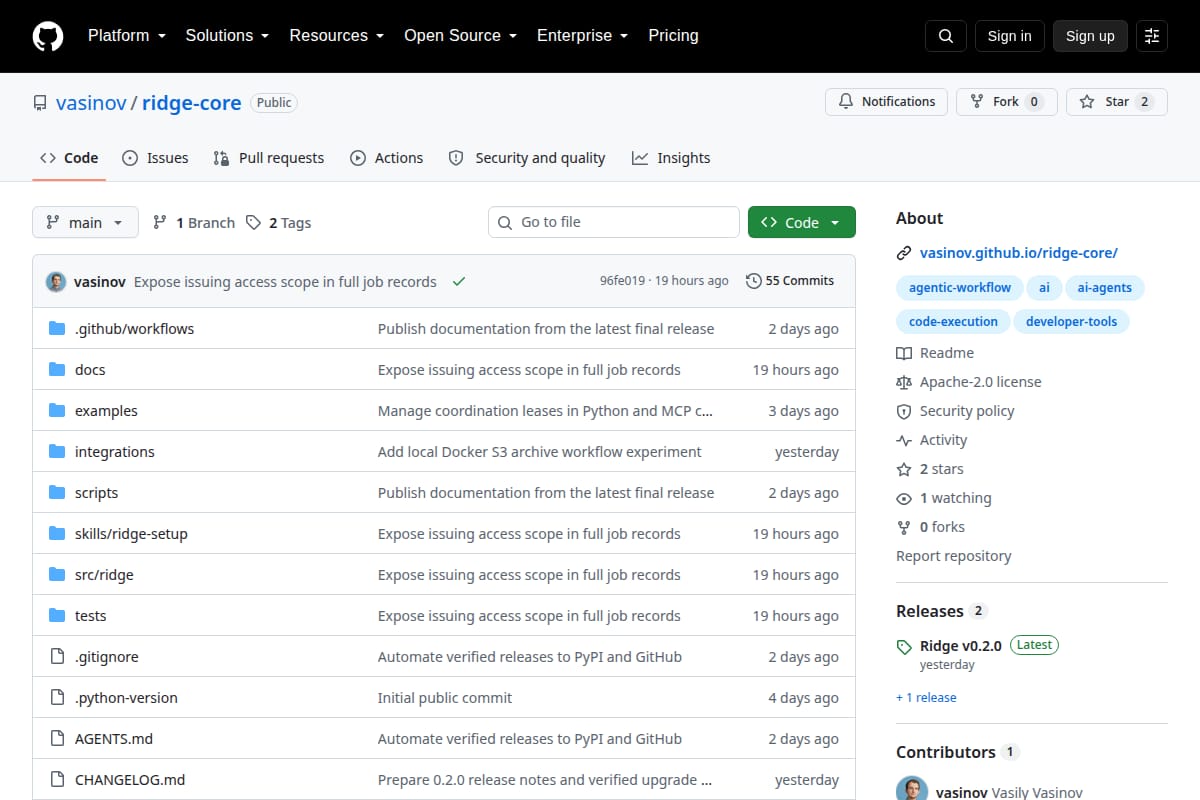This screenshot has width=1200, height=800.
Task: Open the + 1 release link
Action: click(x=926, y=698)
